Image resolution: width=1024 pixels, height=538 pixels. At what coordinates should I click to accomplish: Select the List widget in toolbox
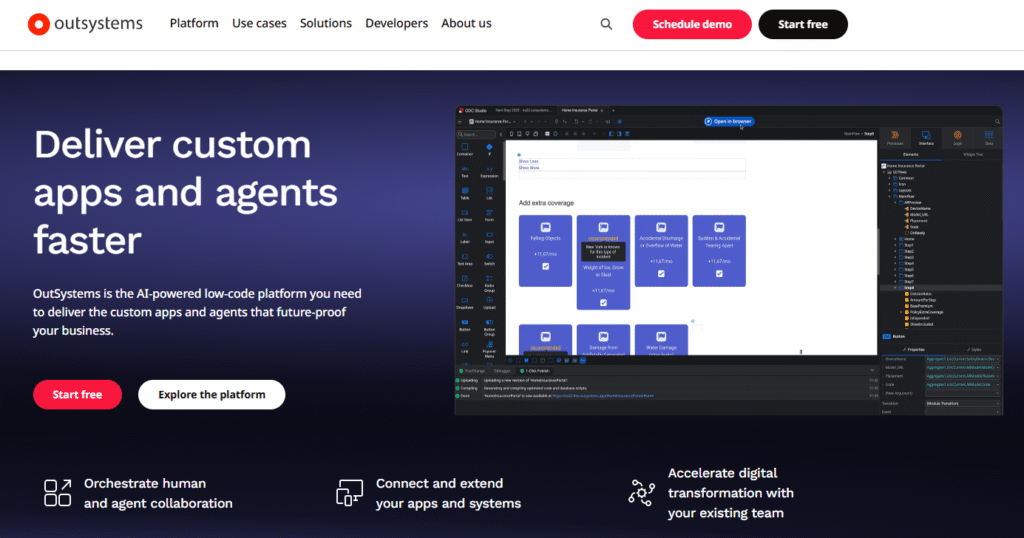(489, 193)
